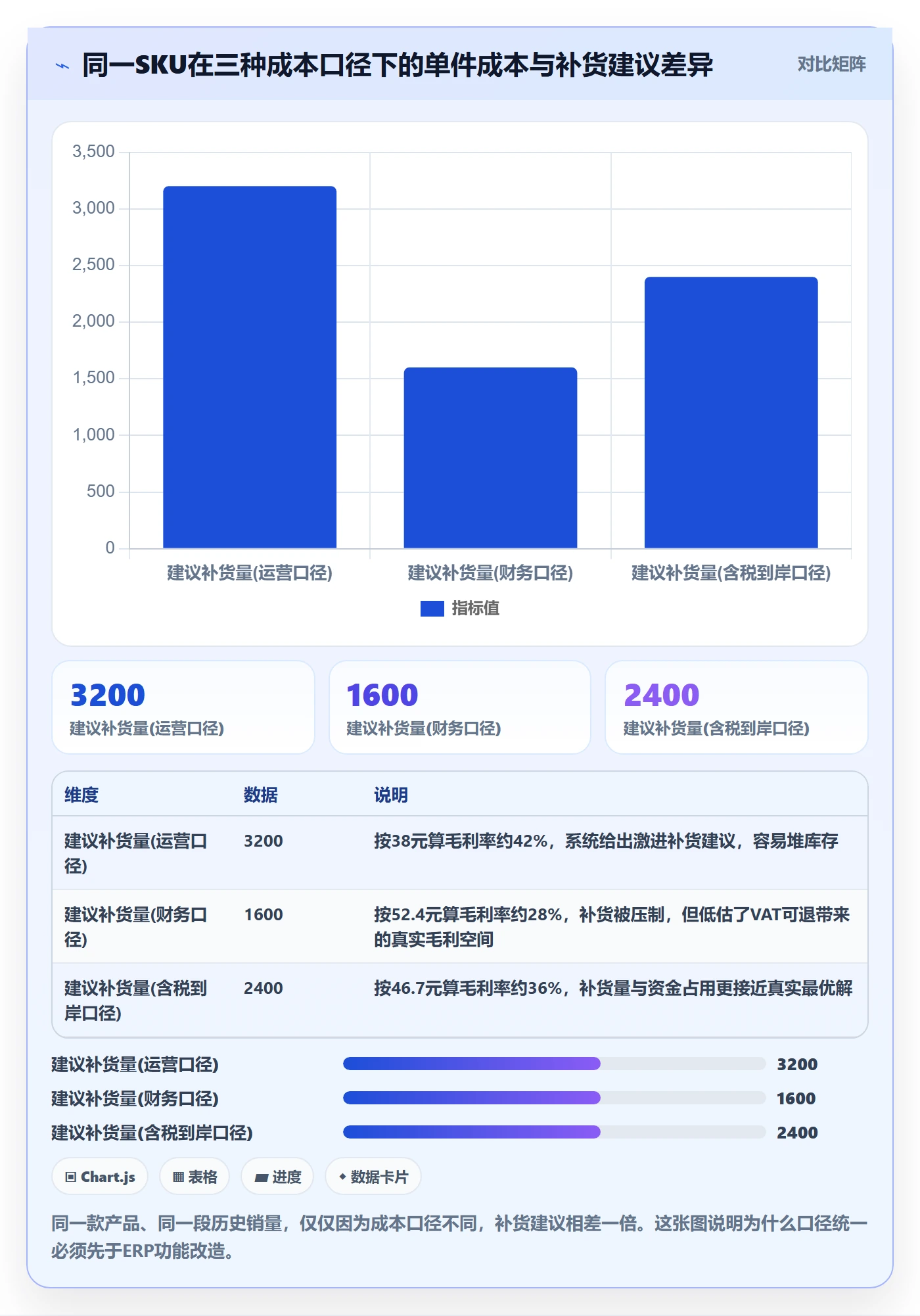Click table cell with value 3200

[x=264, y=841]
